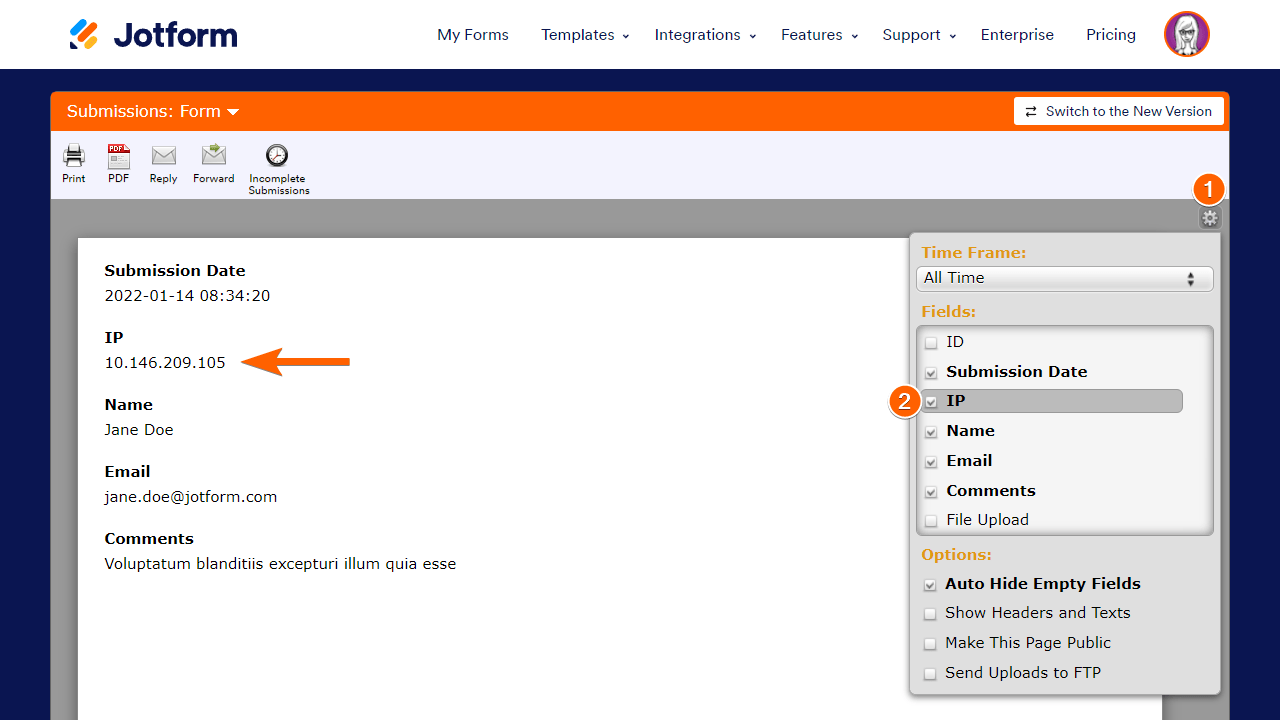Forward the submission by email
The height and width of the screenshot is (720, 1280).
(x=214, y=164)
